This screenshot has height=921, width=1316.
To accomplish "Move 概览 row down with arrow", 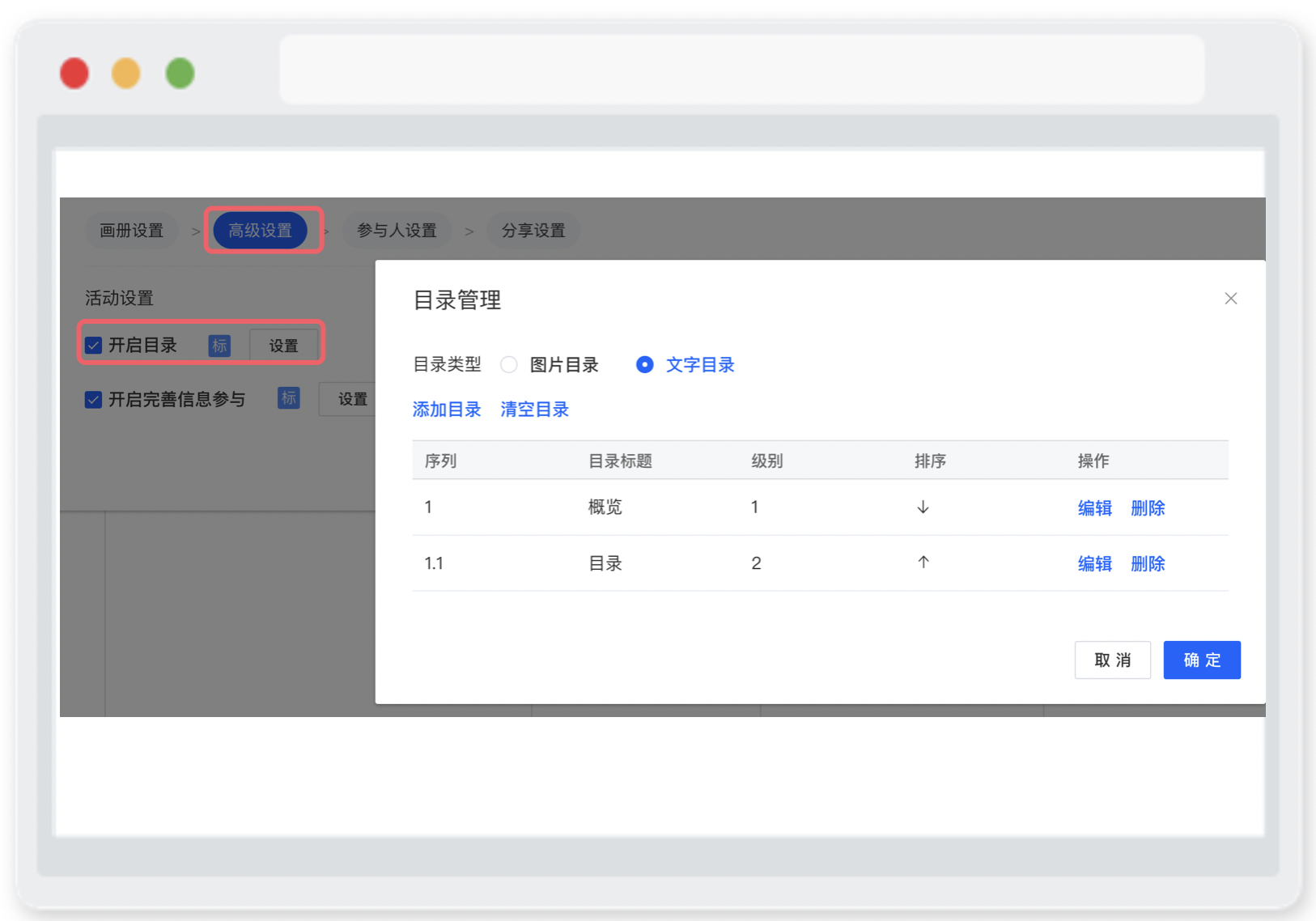I will point(923,507).
